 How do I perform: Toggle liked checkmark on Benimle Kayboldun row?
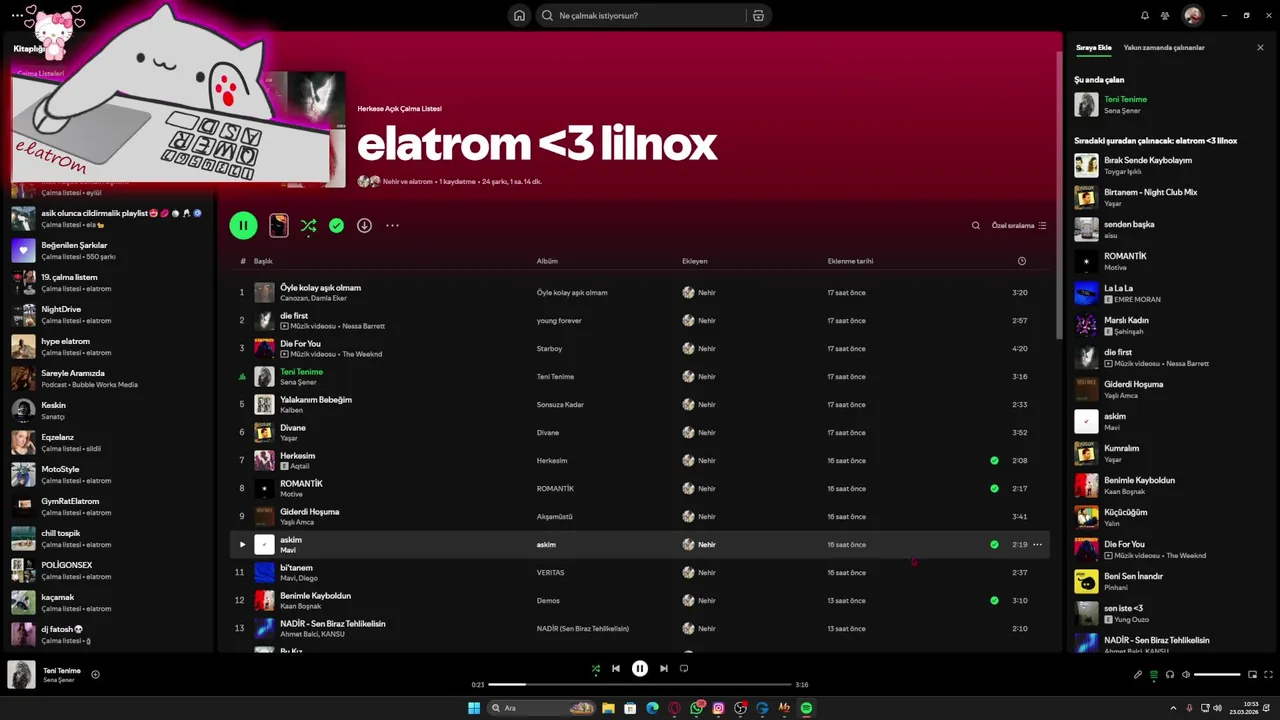click(x=994, y=600)
